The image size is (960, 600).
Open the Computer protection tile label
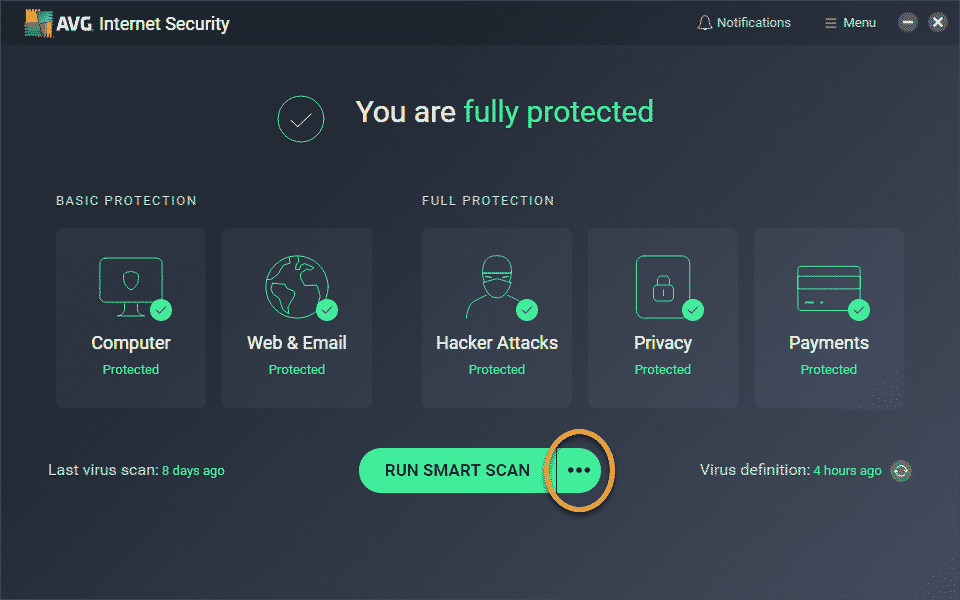coord(131,343)
